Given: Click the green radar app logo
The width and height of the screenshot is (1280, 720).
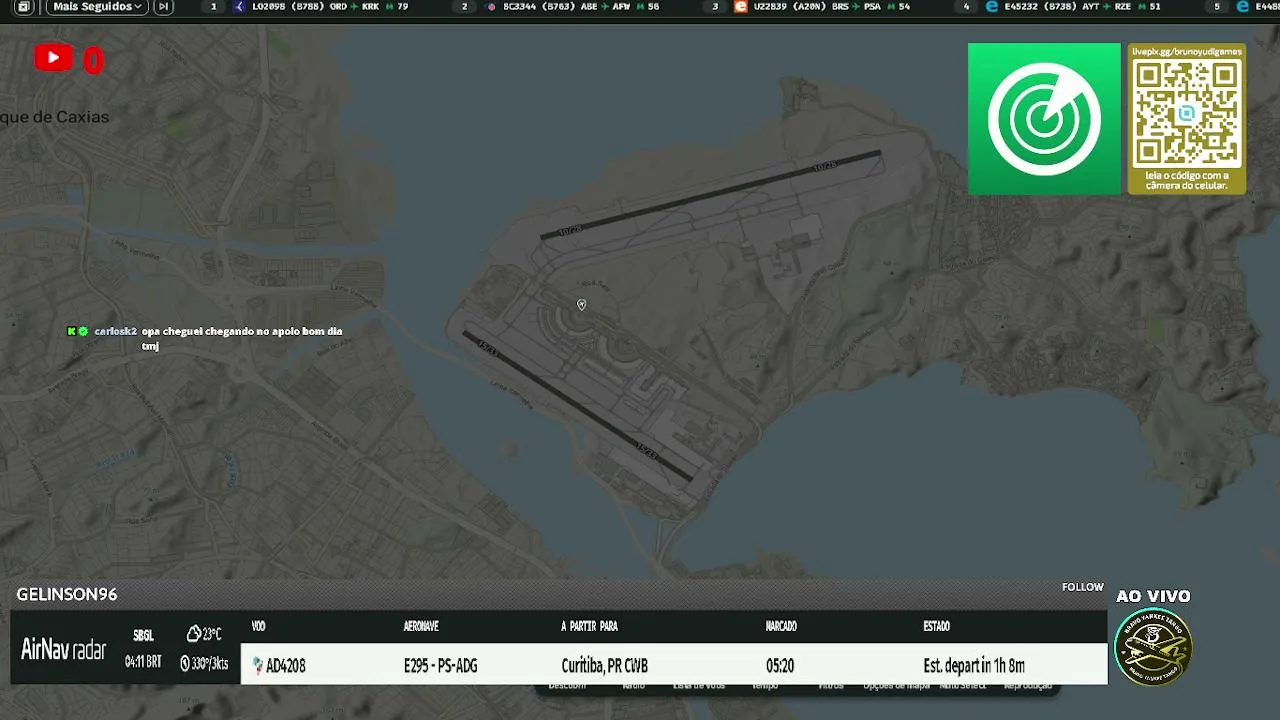Looking at the screenshot, I should [1044, 118].
